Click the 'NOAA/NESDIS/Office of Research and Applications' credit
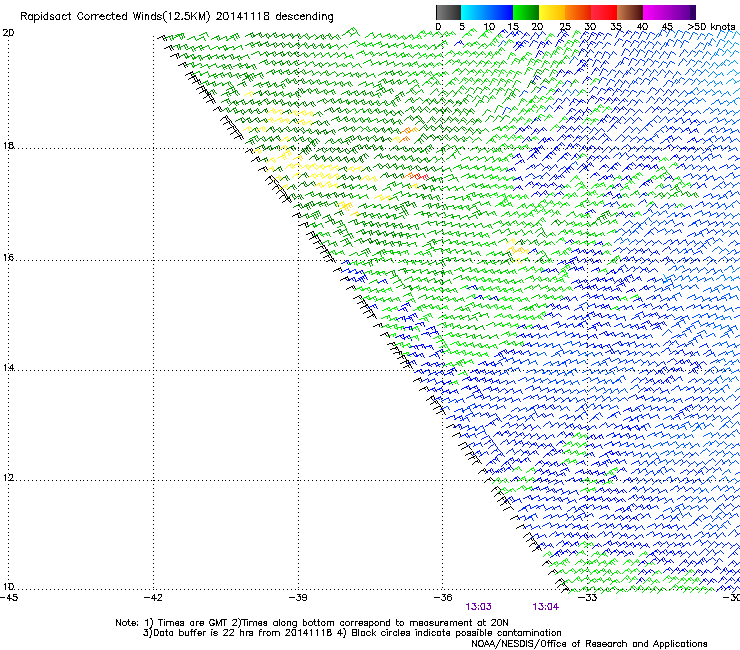Viewport: 740px width, 650px height. click(589, 644)
